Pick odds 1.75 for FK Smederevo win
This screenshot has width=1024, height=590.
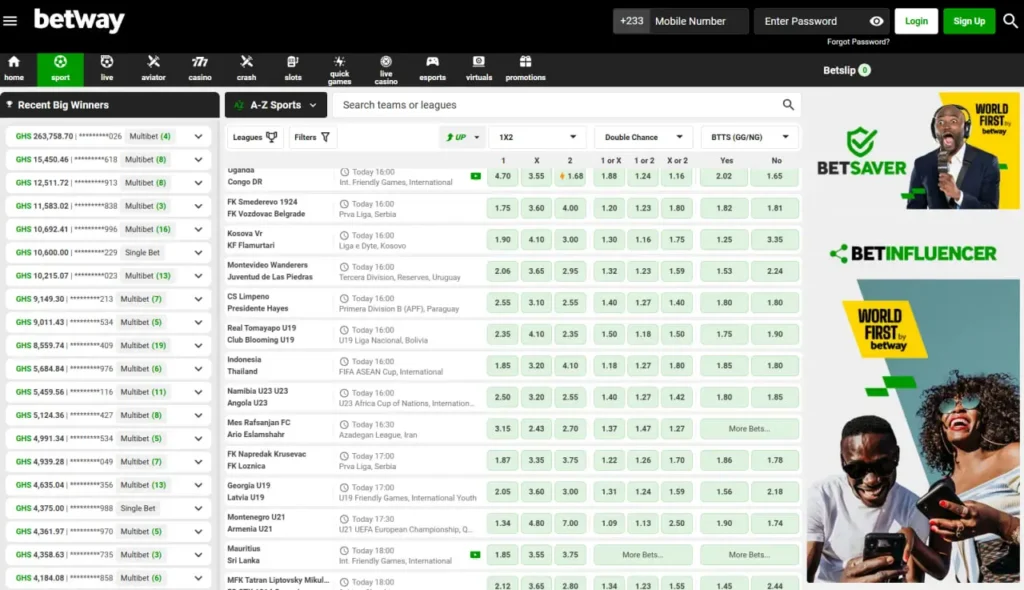(502, 208)
